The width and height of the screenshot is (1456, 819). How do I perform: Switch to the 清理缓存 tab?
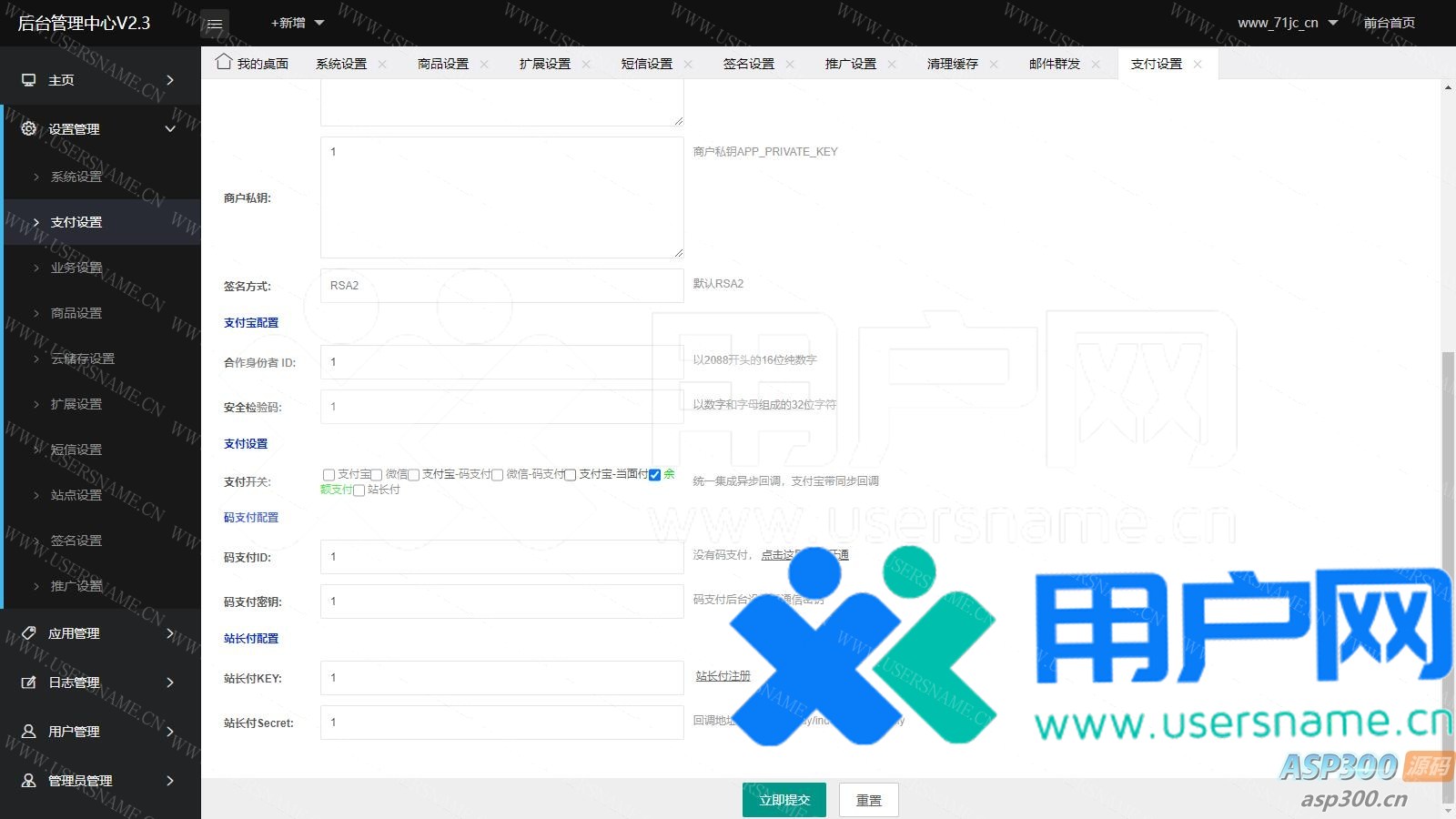953,64
